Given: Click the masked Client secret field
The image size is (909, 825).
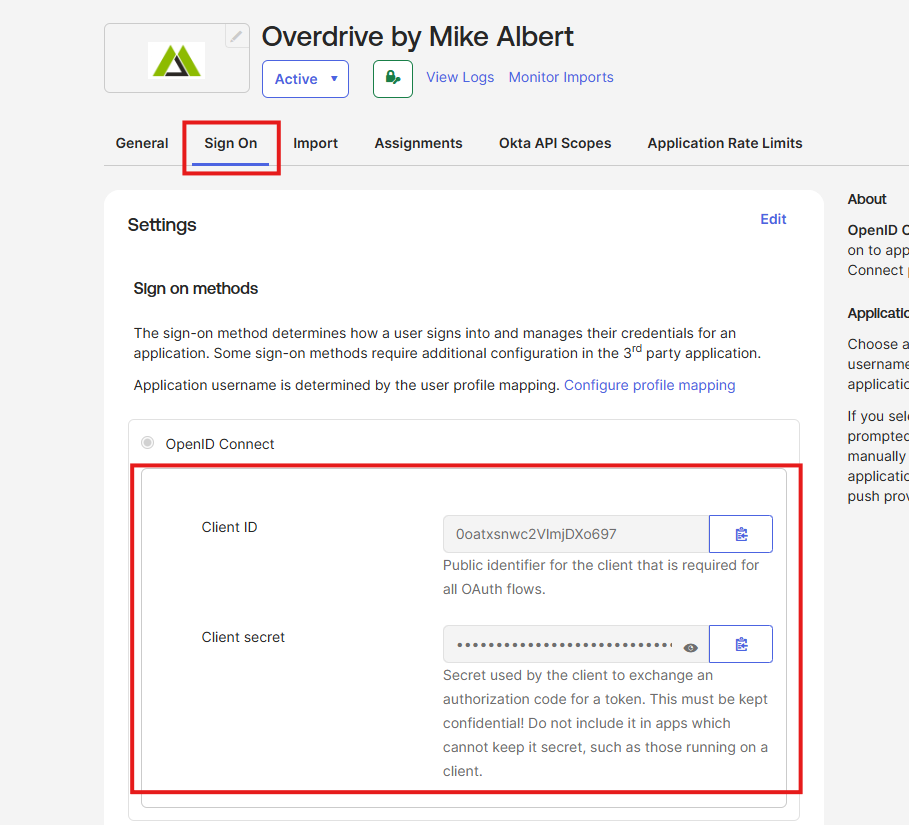Looking at the screenshot, I should point(563,644).
